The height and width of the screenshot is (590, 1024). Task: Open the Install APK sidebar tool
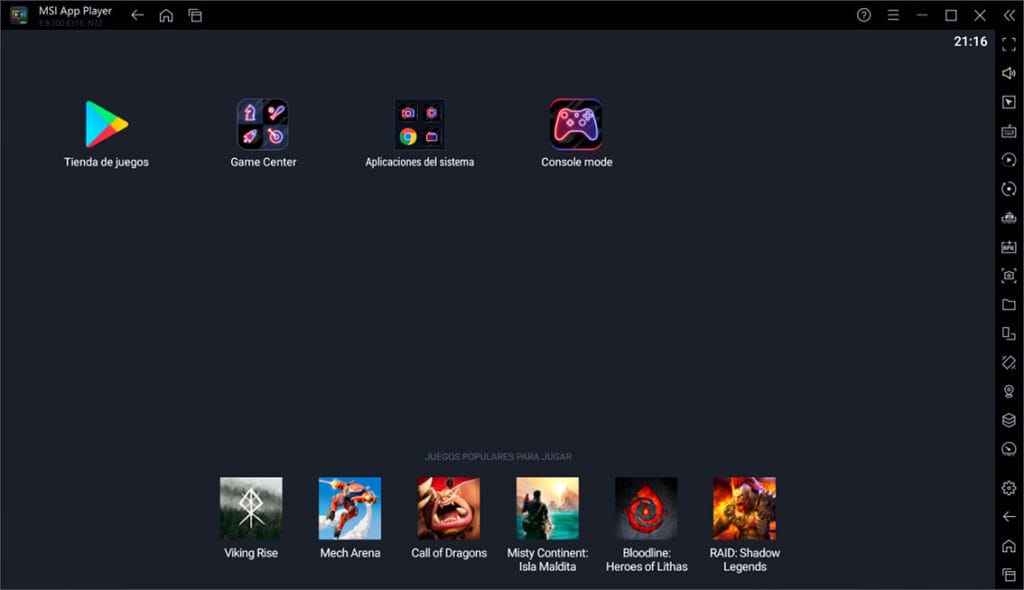[1009, 246]
